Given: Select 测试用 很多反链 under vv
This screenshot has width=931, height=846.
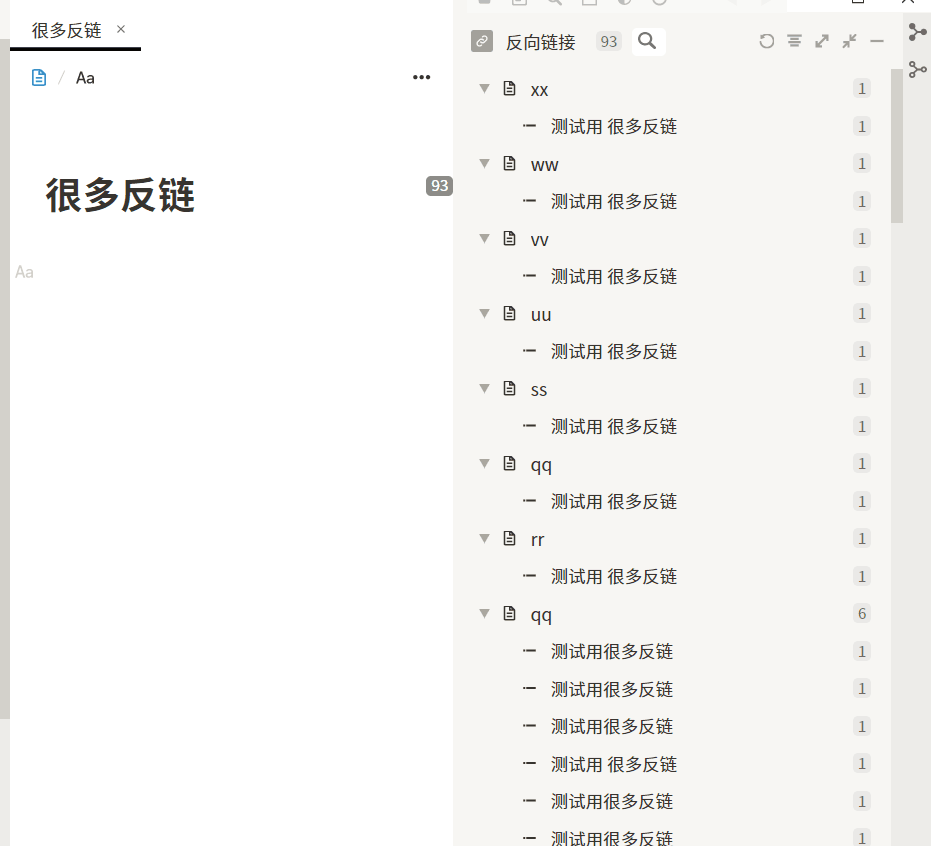Looking at the screenshot, I should [614, 276].
